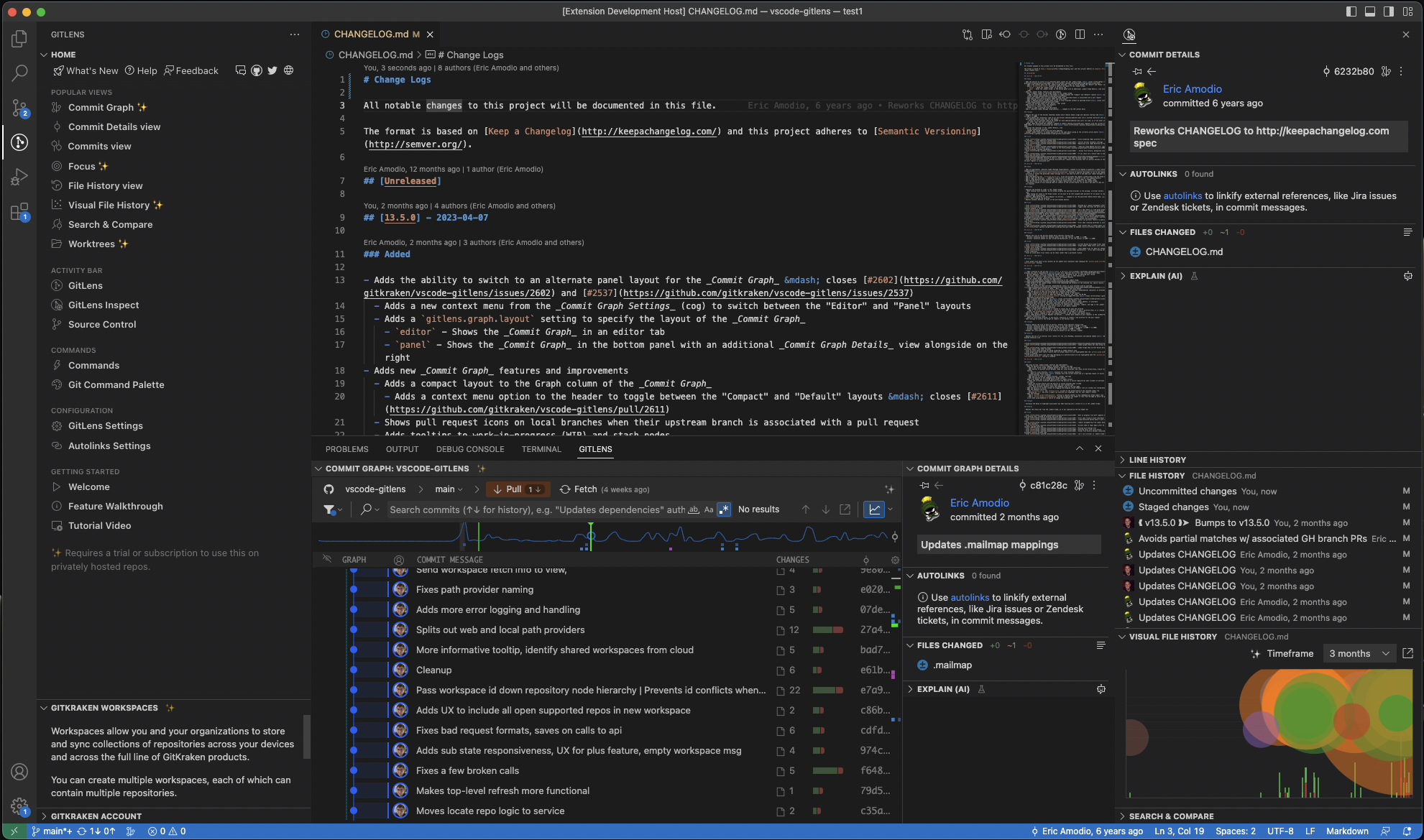Click the Split Editor icon

(x=1080, y=34)
